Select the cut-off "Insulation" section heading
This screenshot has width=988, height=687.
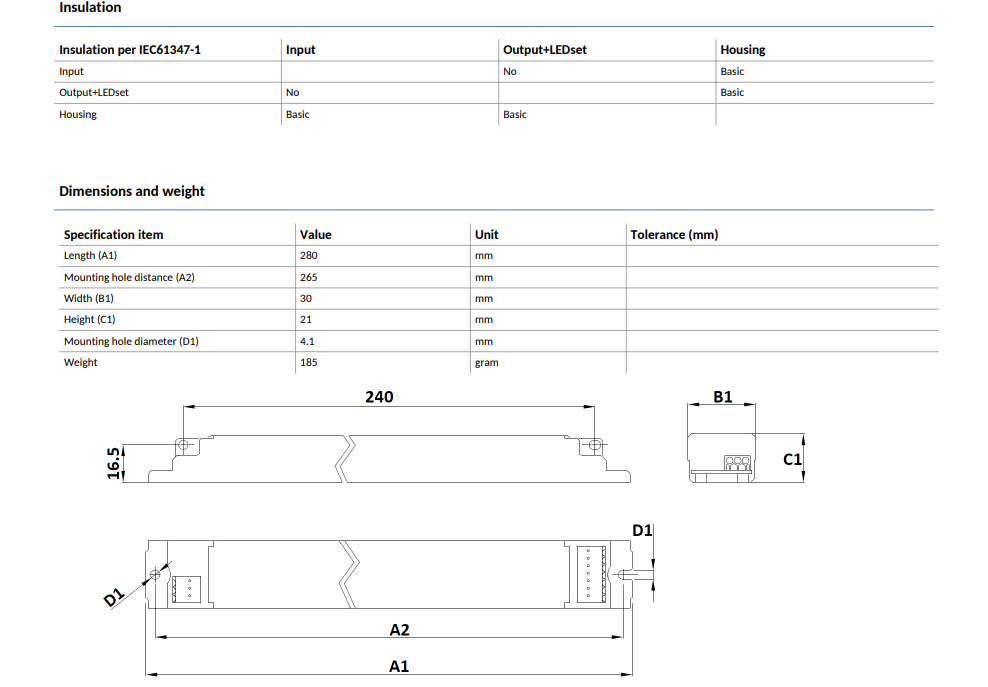pos(90,7)
